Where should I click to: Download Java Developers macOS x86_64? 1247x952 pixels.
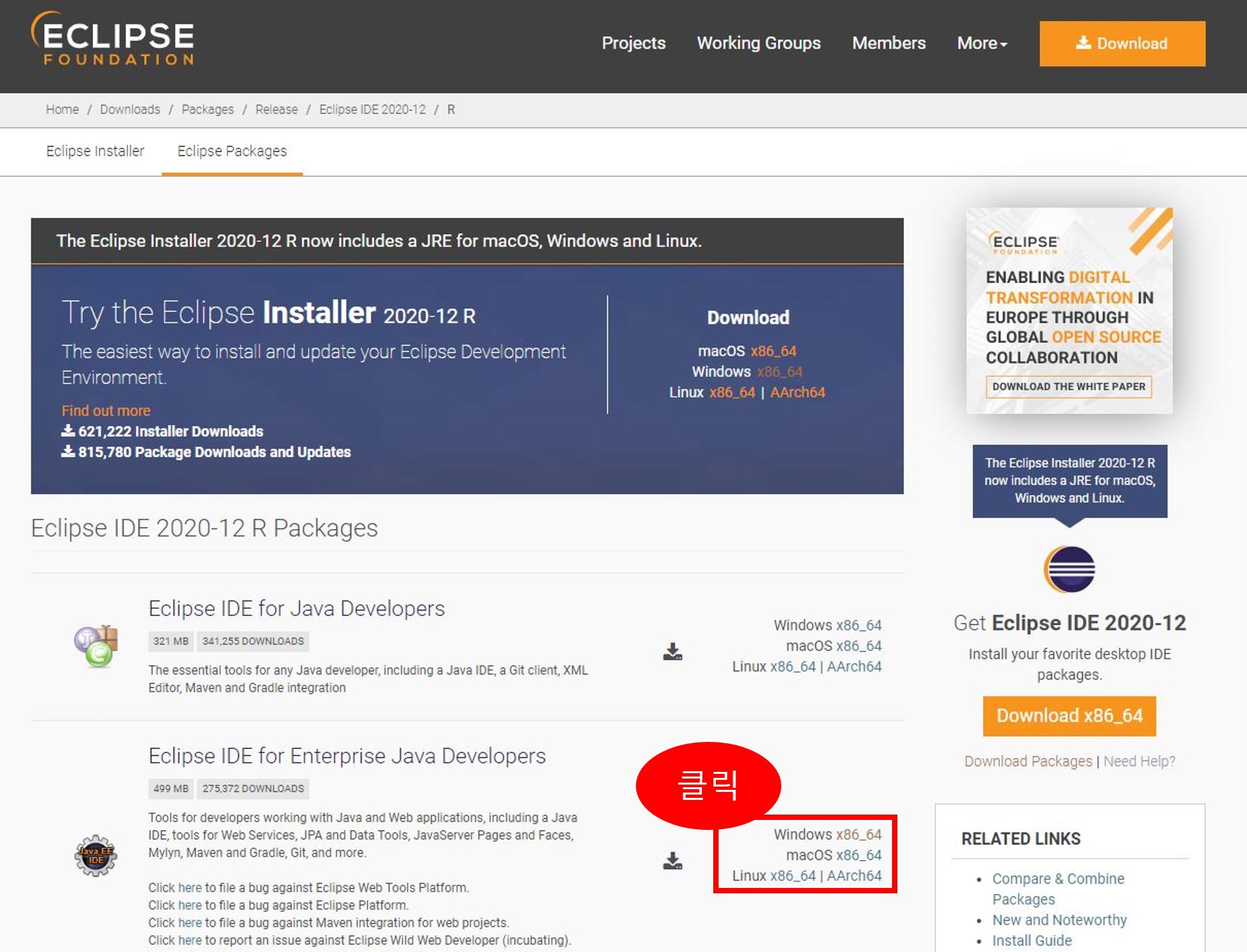coord(859,646)
